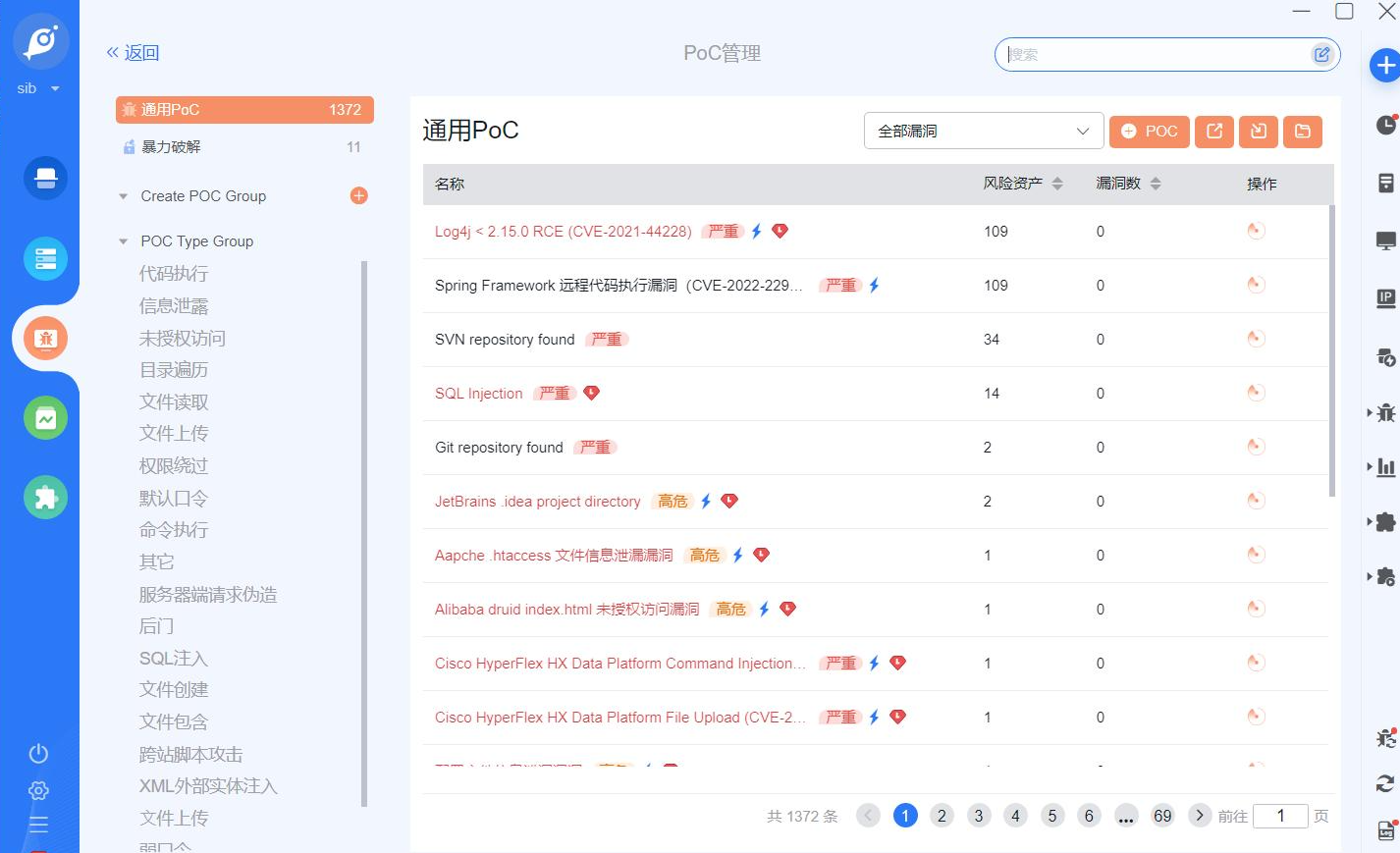This screenshot has width=1400, height=853.
Task: Click the blue plus button at right edge
Action: [1385, 66]
